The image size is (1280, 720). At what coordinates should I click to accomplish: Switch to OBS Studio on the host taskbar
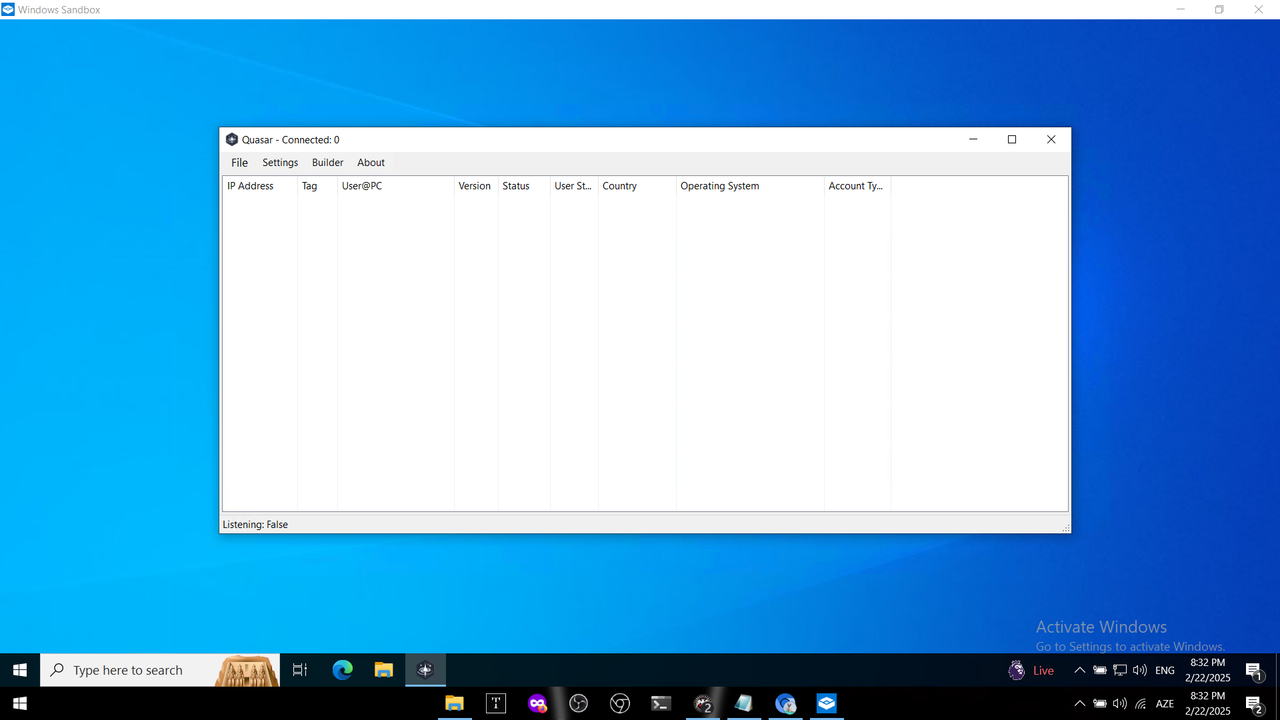pyautogui.click(x=578, y=704)
